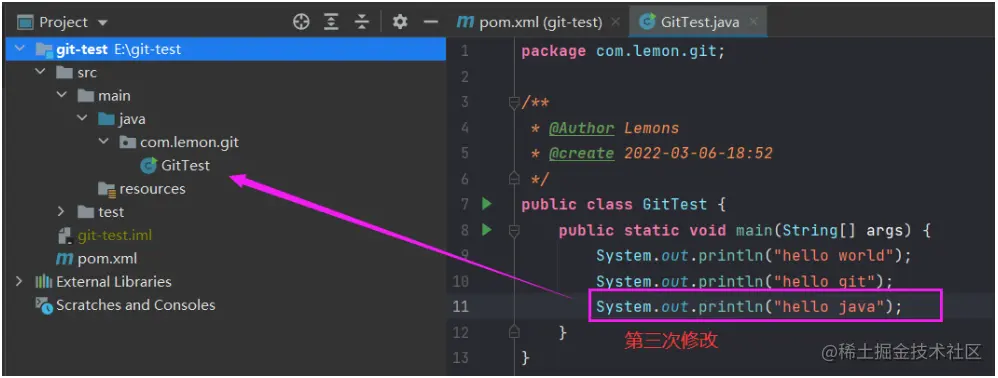
Task: Select the test folder
Action: (x=111, y=212)
